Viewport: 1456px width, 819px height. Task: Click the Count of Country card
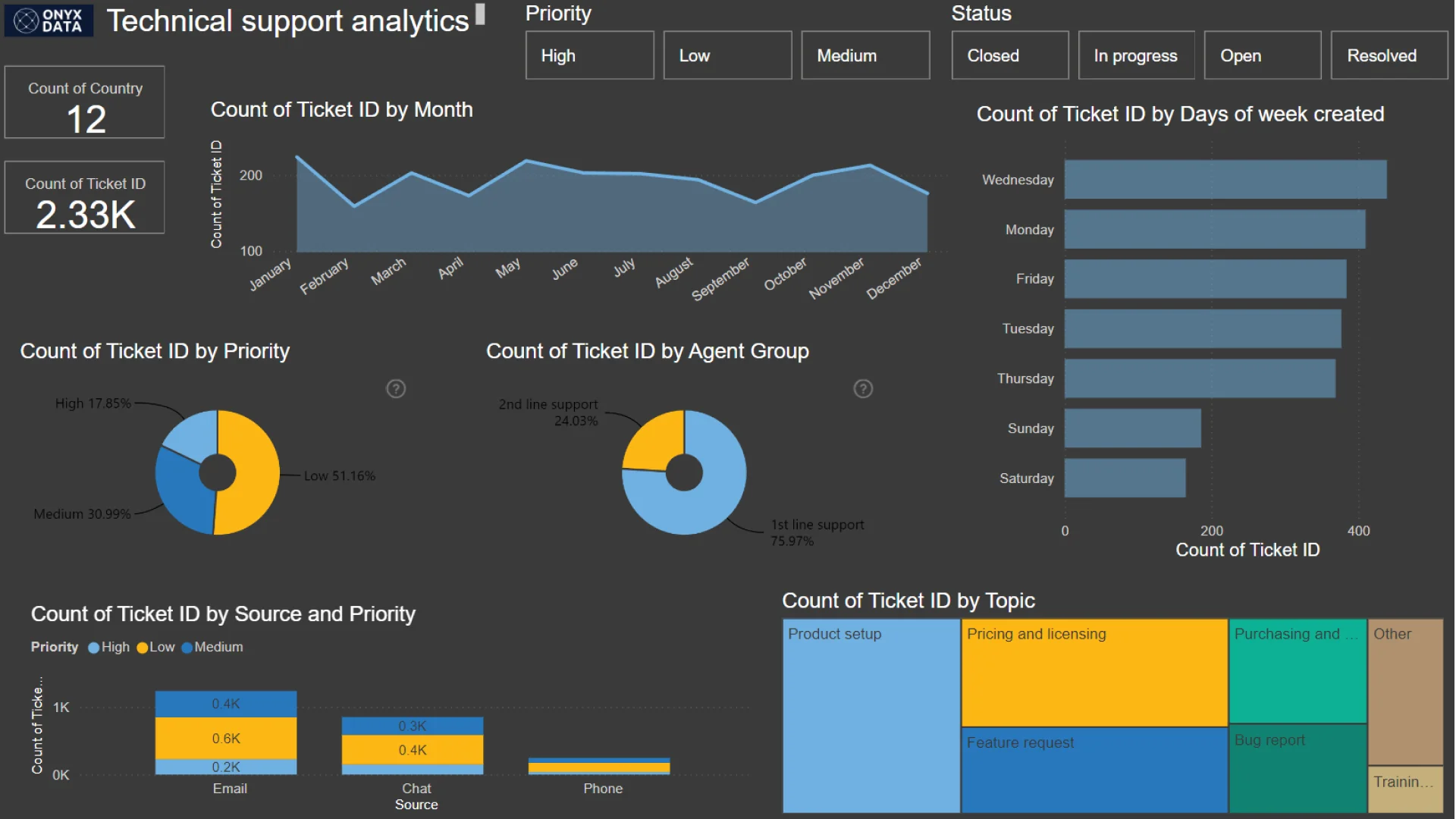(85, 102)
